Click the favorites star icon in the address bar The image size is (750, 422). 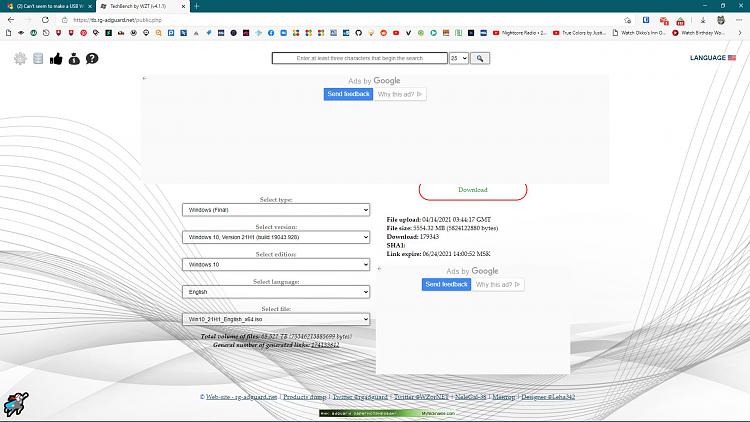[x=628, y=20]
